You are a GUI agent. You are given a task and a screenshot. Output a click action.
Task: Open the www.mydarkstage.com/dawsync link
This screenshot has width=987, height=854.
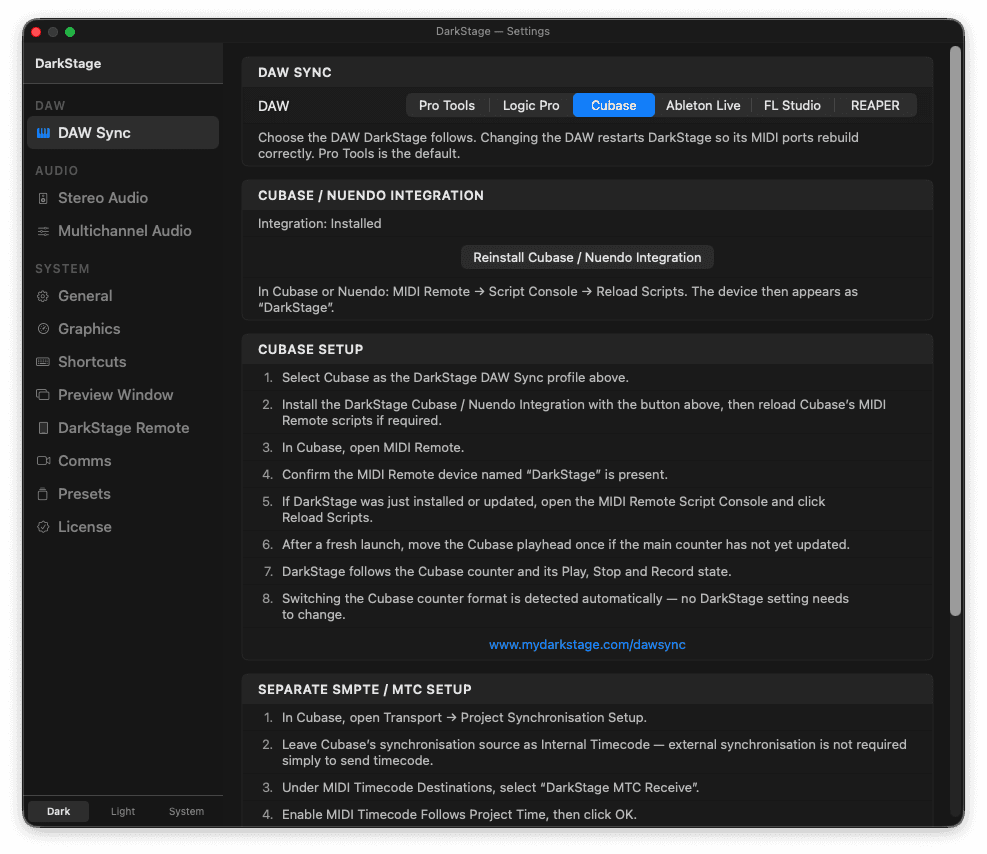[x=587, y=644]
